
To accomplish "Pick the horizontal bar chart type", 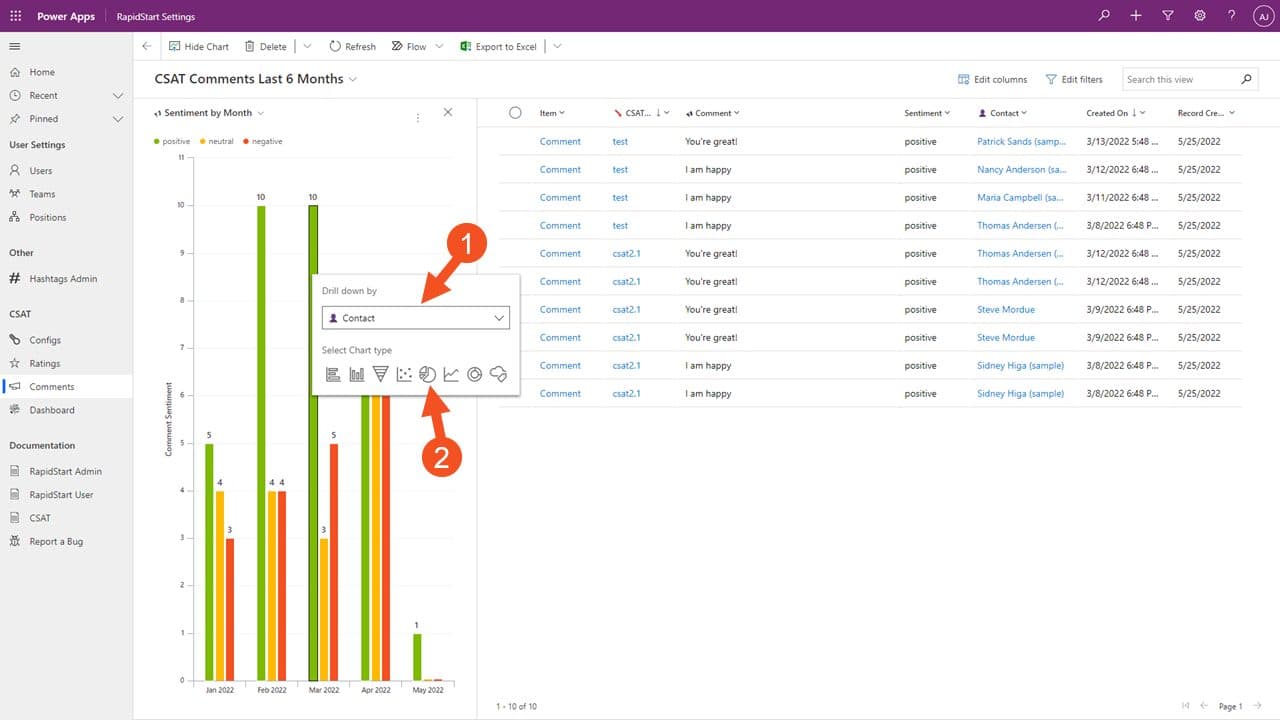I will point(333,374).
